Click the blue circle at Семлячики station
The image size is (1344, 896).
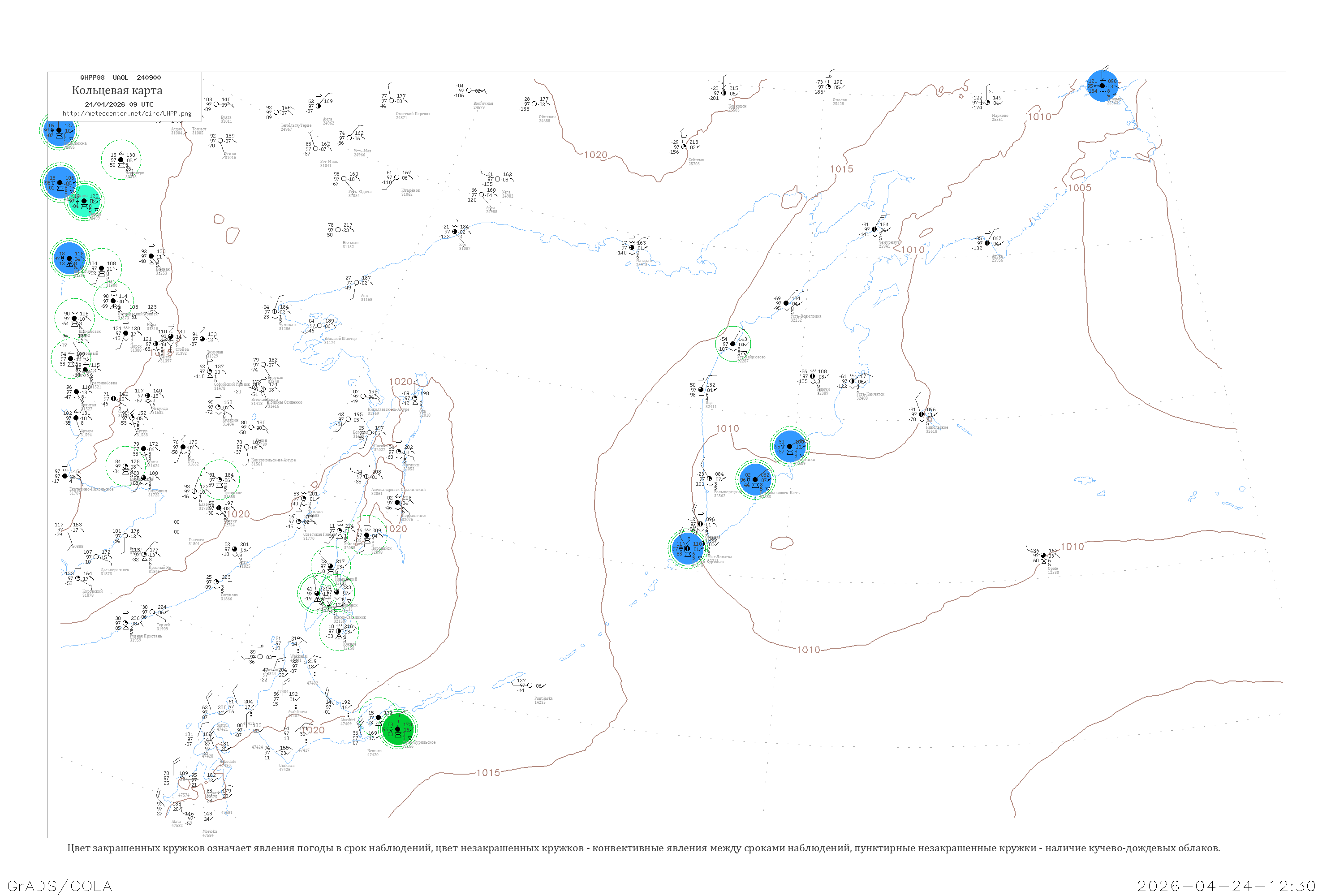tap(790, 447)
